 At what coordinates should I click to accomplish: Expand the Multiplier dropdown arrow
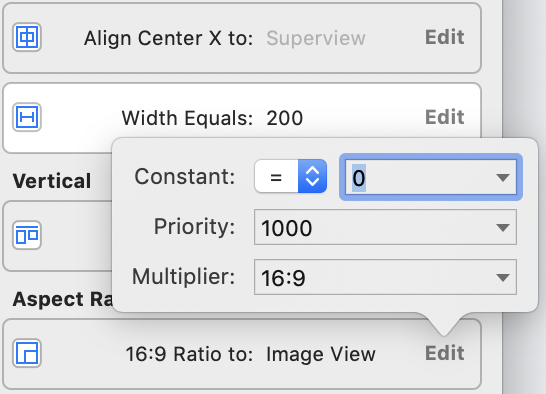pyautogui.click(x=503, y=277)
